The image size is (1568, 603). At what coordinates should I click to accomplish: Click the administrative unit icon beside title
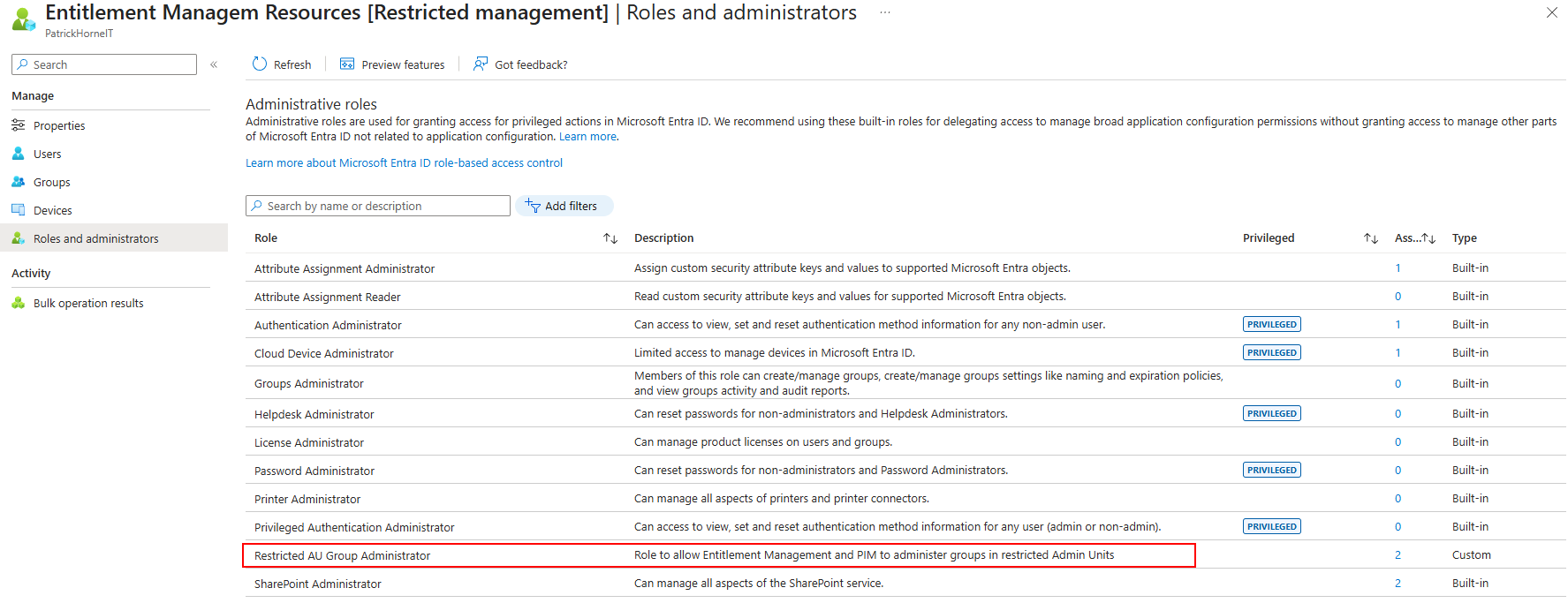tap(24, 19)
